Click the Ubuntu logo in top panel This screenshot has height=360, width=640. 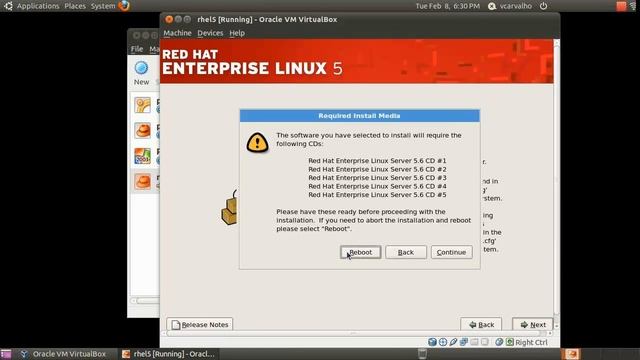(8, 6)
